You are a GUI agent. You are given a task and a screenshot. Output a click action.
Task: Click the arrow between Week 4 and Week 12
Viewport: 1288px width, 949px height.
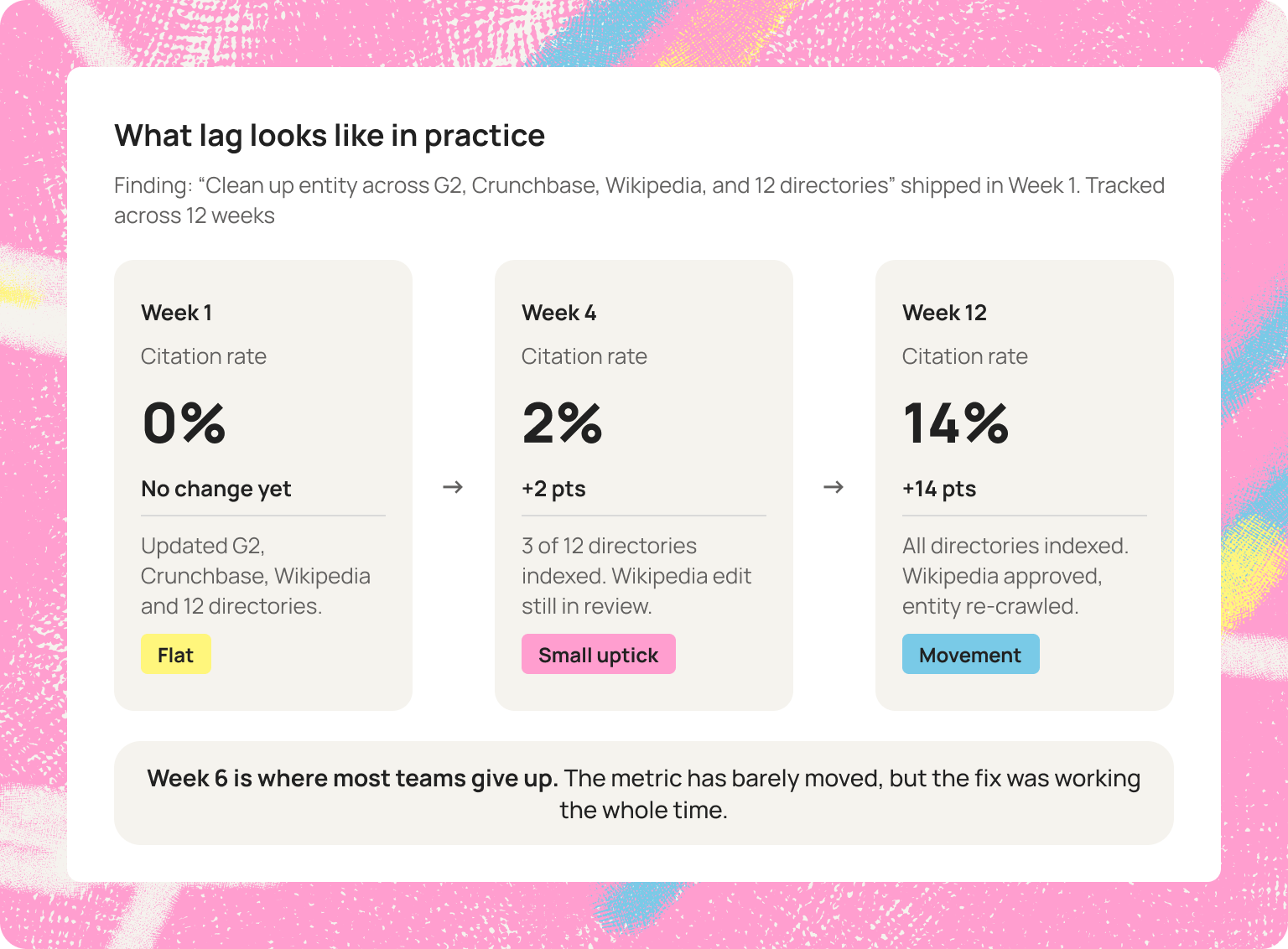tap(834, 487)
